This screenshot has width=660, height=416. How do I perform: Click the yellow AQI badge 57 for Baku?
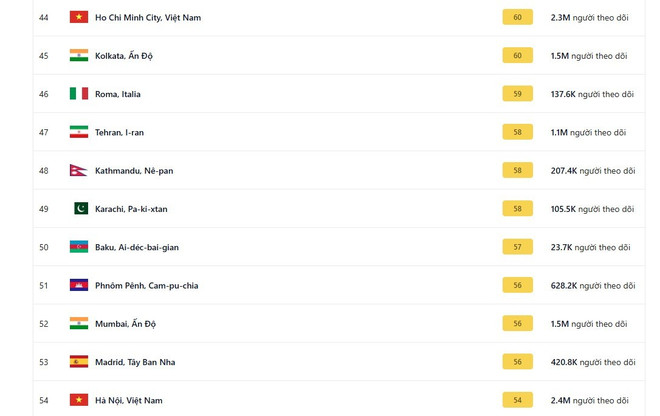click(517, 247)
